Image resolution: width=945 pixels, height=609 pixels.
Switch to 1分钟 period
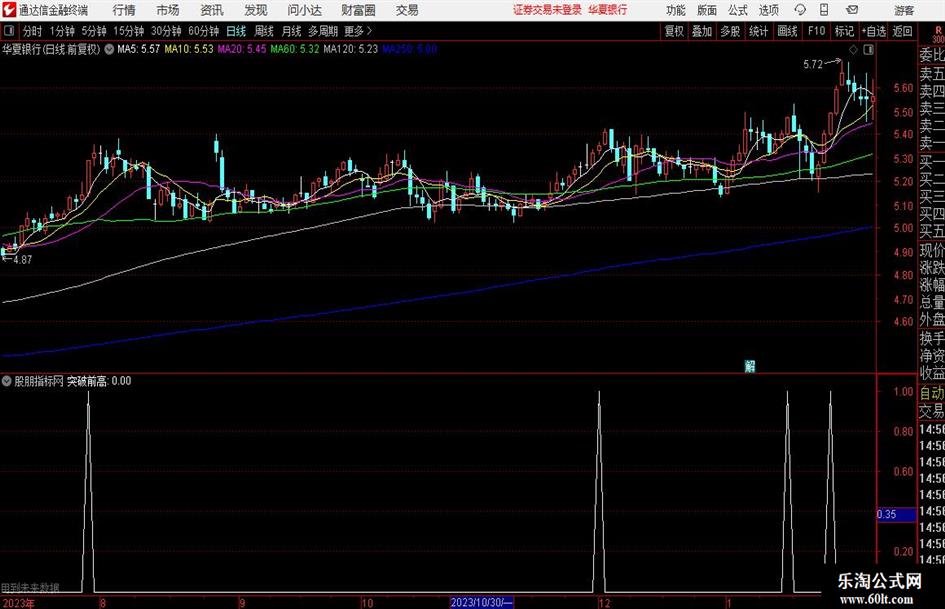pyautogui.click(x=61, y=31)
